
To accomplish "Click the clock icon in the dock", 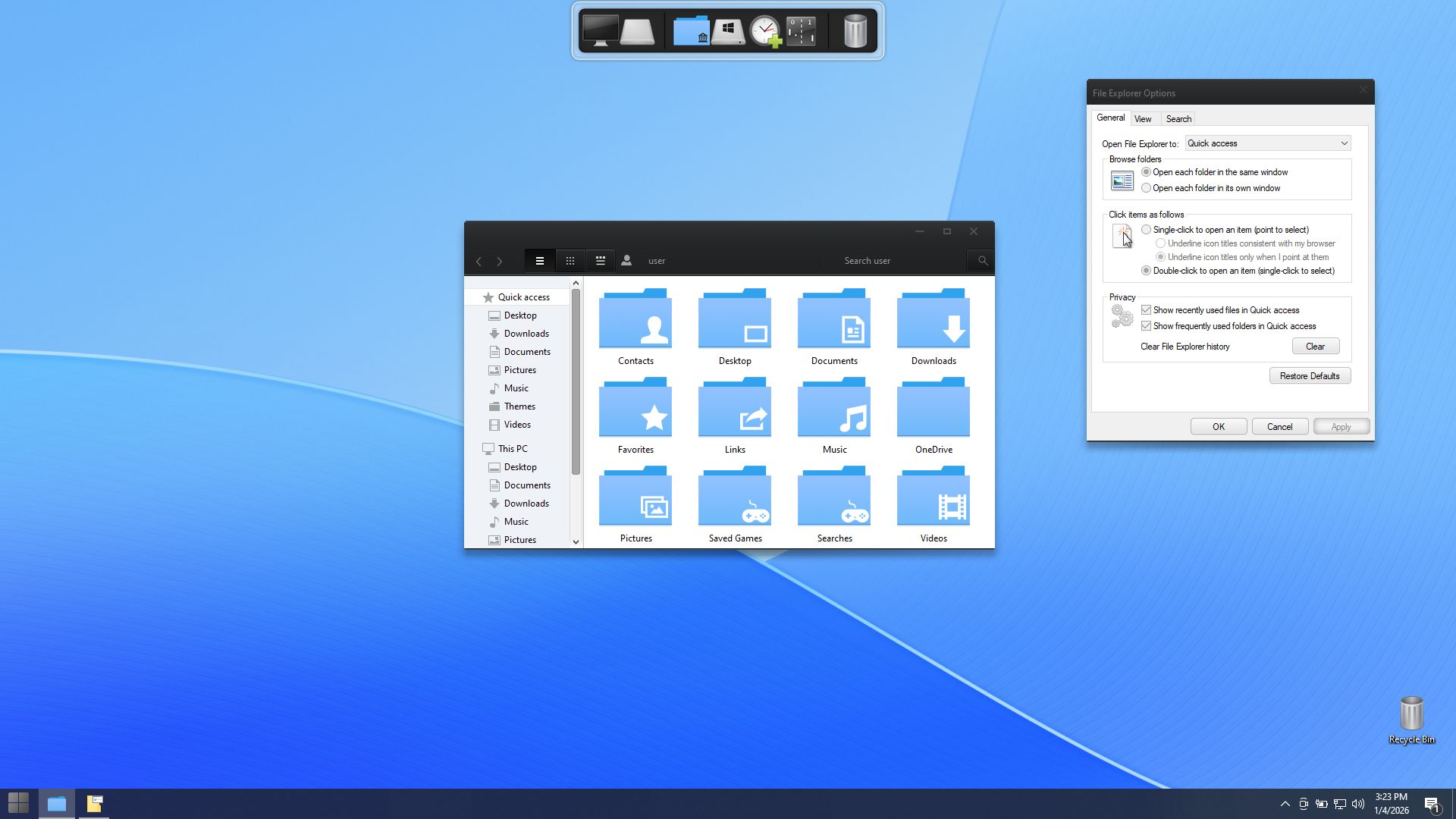I will click(x=765, y=32).
